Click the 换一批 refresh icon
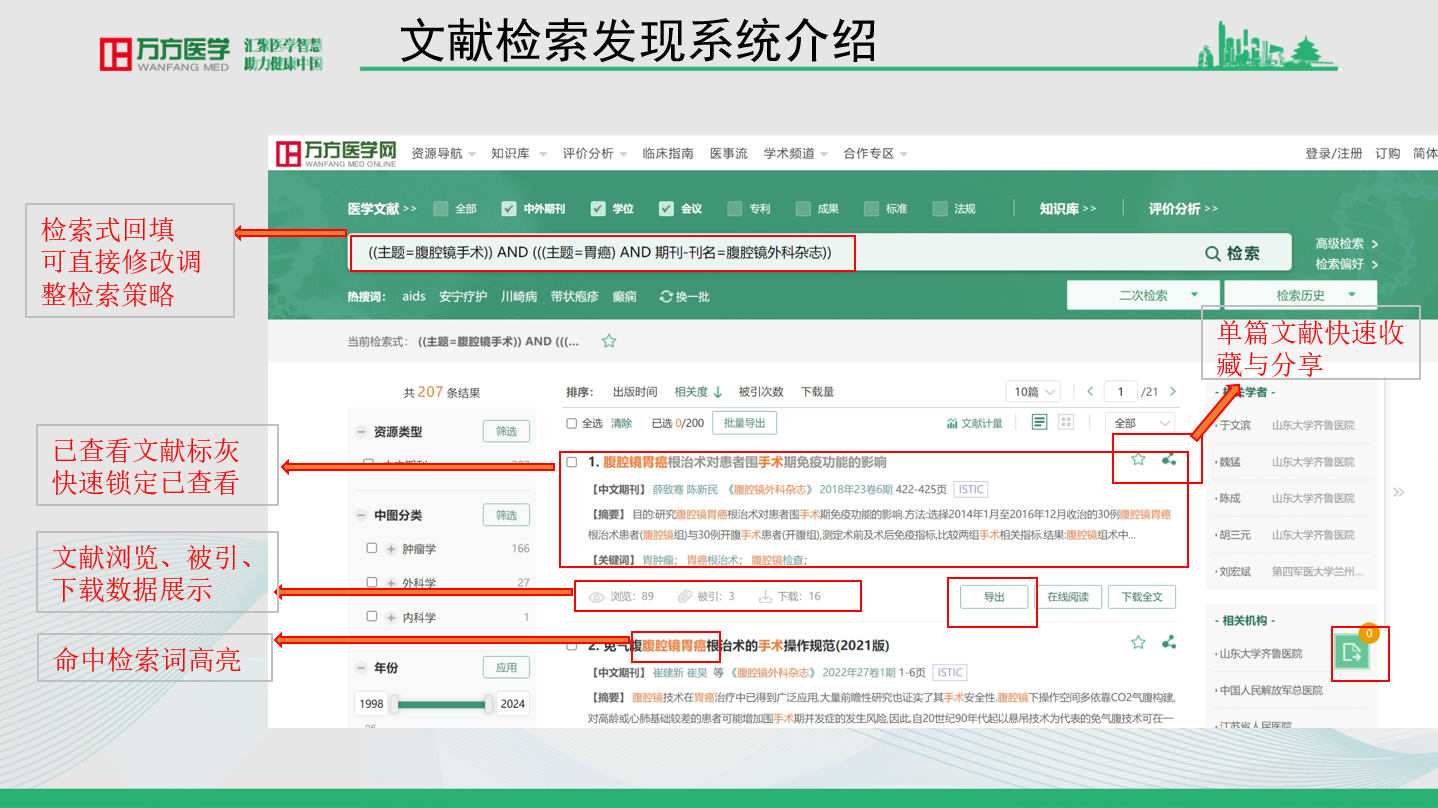Viewport: 1438px width, 808px height. (x=666, y=297)
